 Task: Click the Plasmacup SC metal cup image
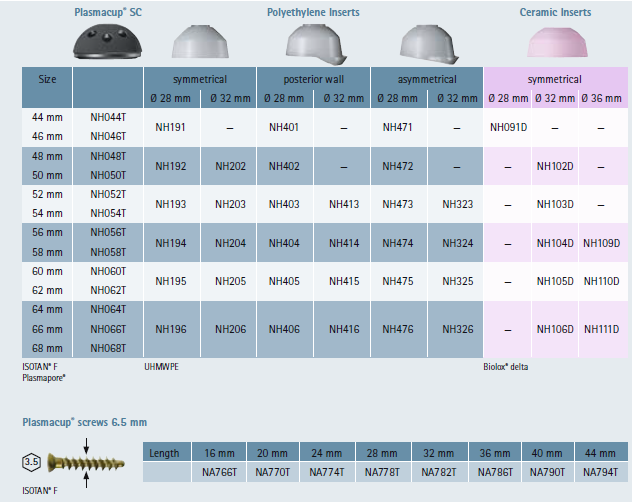(107, 42)
